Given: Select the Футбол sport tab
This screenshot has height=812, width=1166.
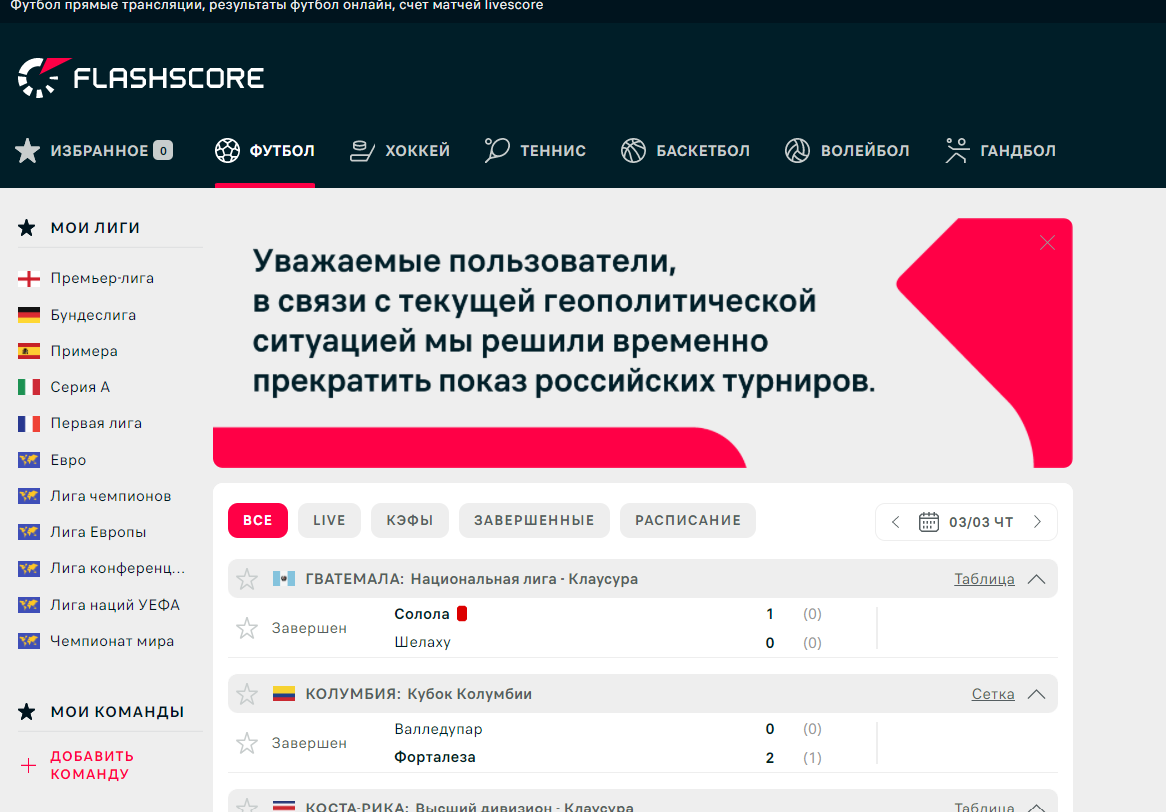Looking at the screenshot, I should point(265,150).
